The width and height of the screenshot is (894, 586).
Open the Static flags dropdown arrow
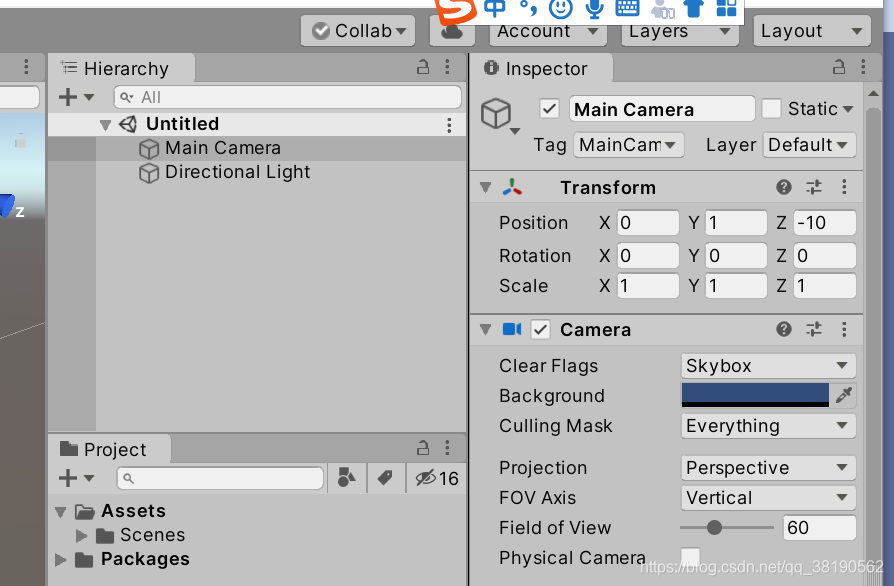pyautogui.click(x=848, y=109)
